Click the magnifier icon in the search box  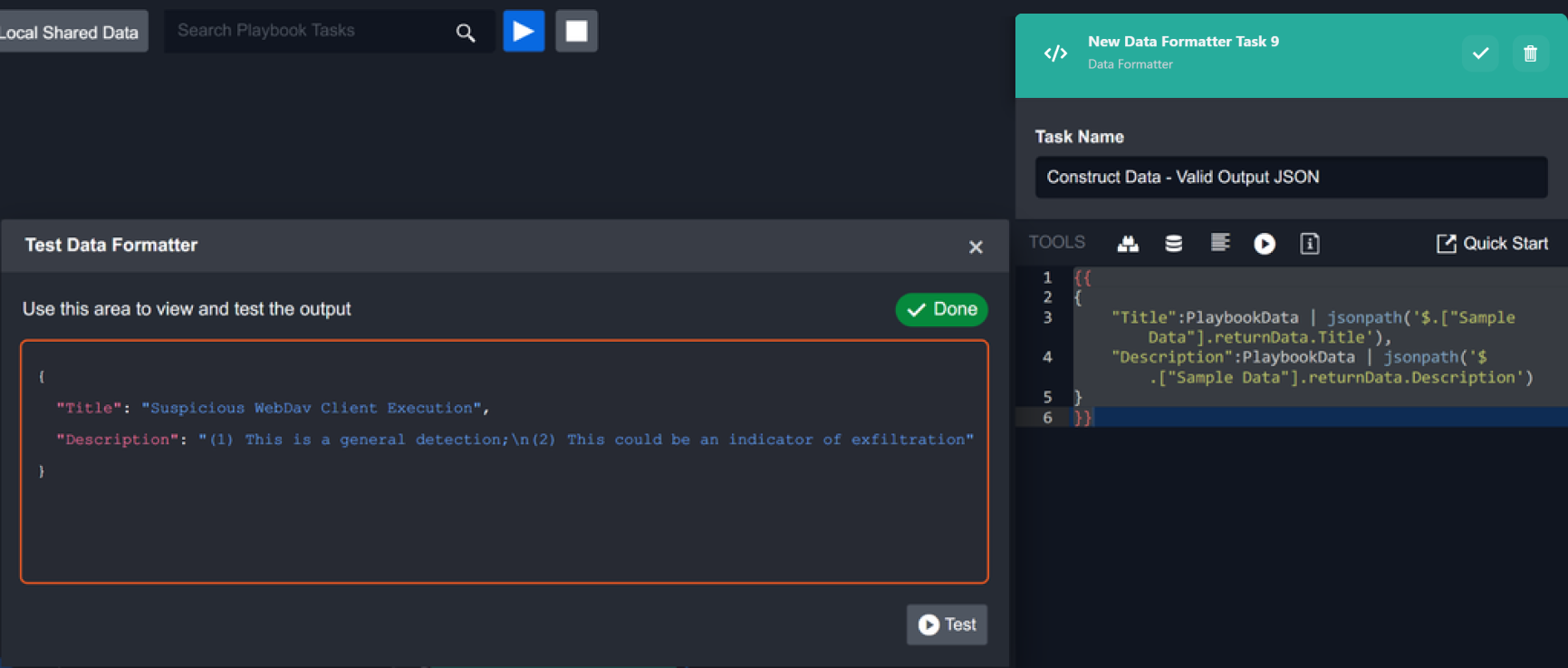click(466, 33)
